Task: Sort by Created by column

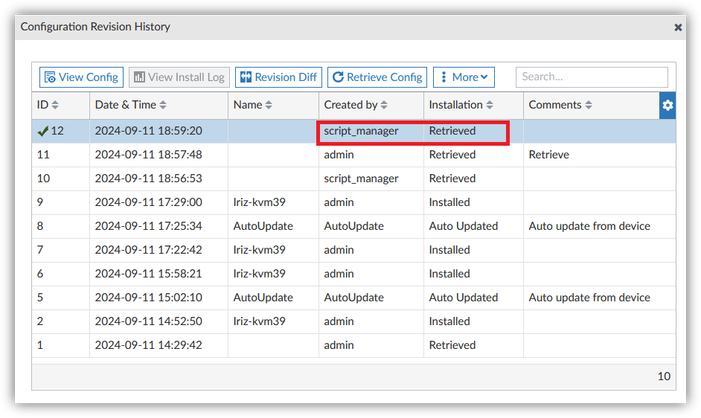Action: point(356,105)
